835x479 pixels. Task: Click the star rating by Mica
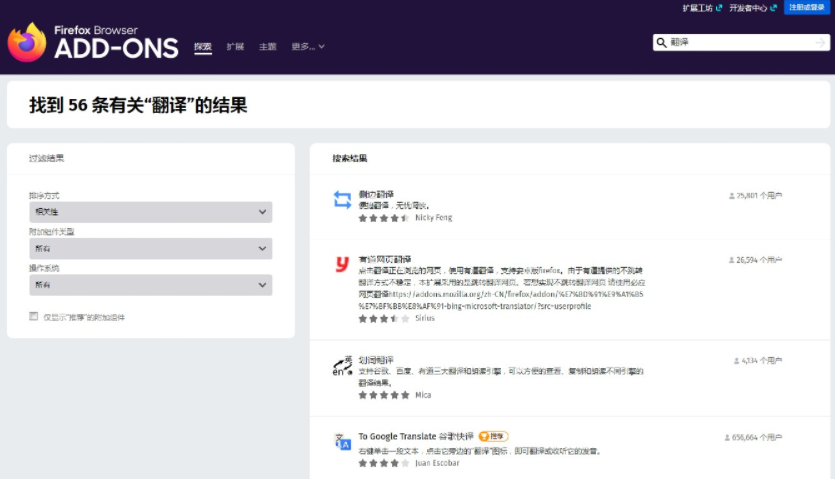click(x=384, y=395)
